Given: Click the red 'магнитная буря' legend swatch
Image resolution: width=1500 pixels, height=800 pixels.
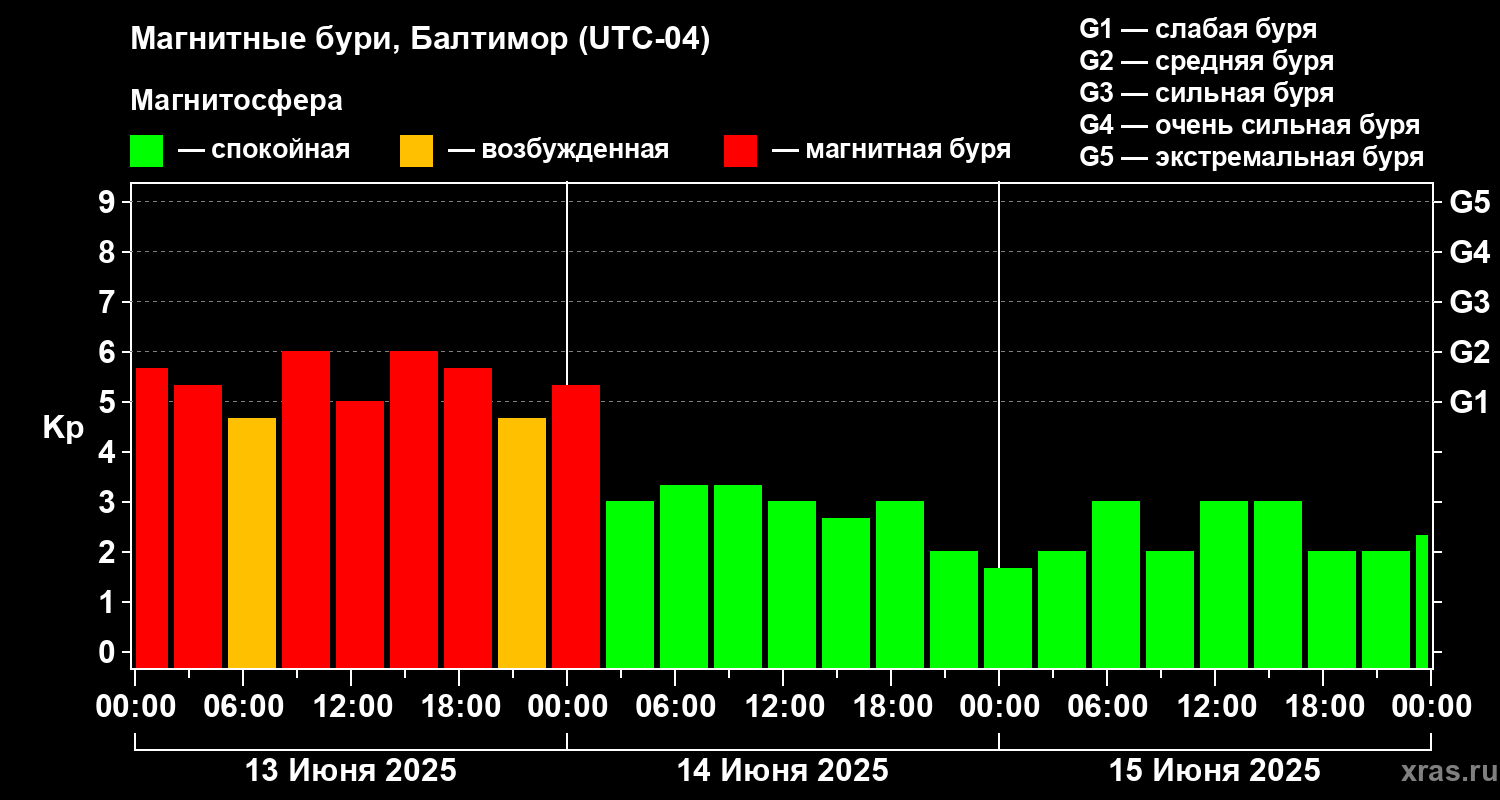Looking at the screenshot, I should tap(740, 150).
